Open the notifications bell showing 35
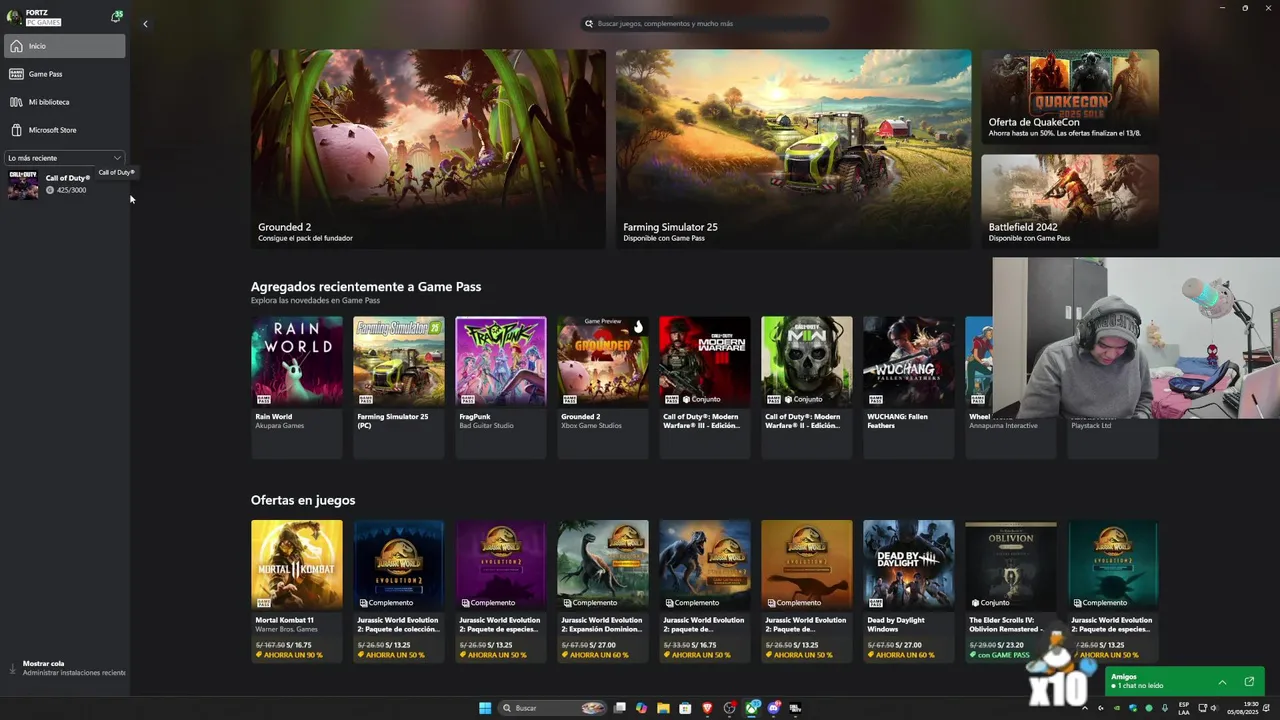1280x720 pixels. click(x=116, y=17)
